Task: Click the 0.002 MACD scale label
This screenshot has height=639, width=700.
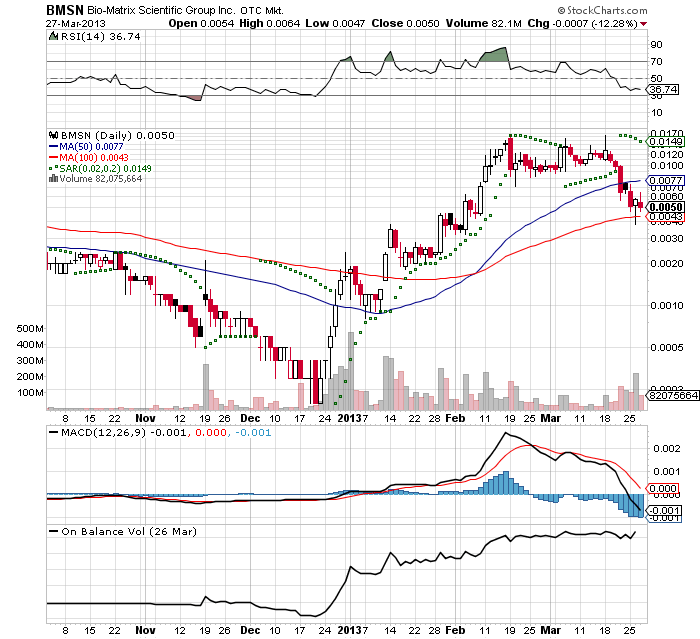Action: click(667, 448)
